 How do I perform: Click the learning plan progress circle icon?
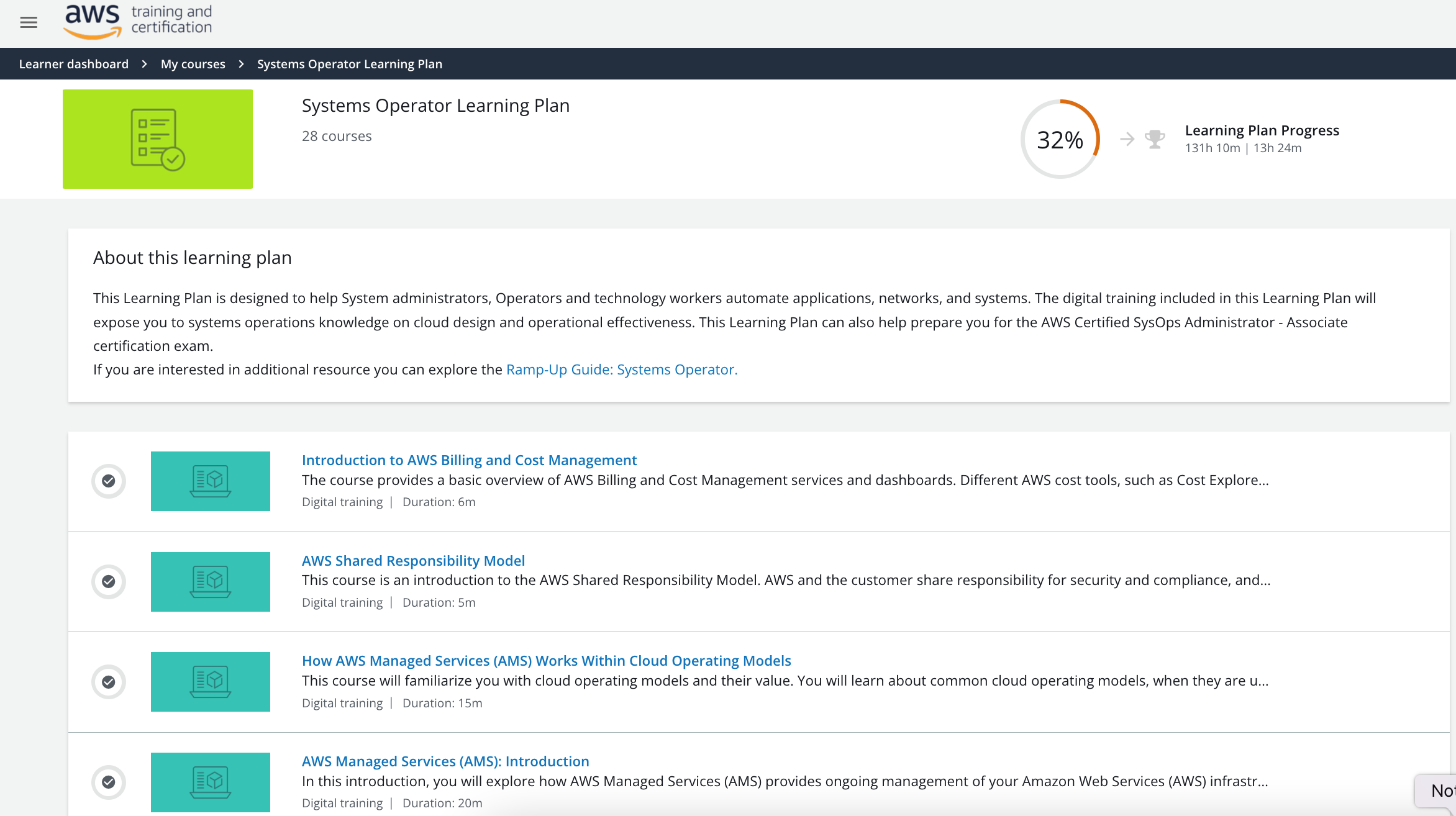1060,138
